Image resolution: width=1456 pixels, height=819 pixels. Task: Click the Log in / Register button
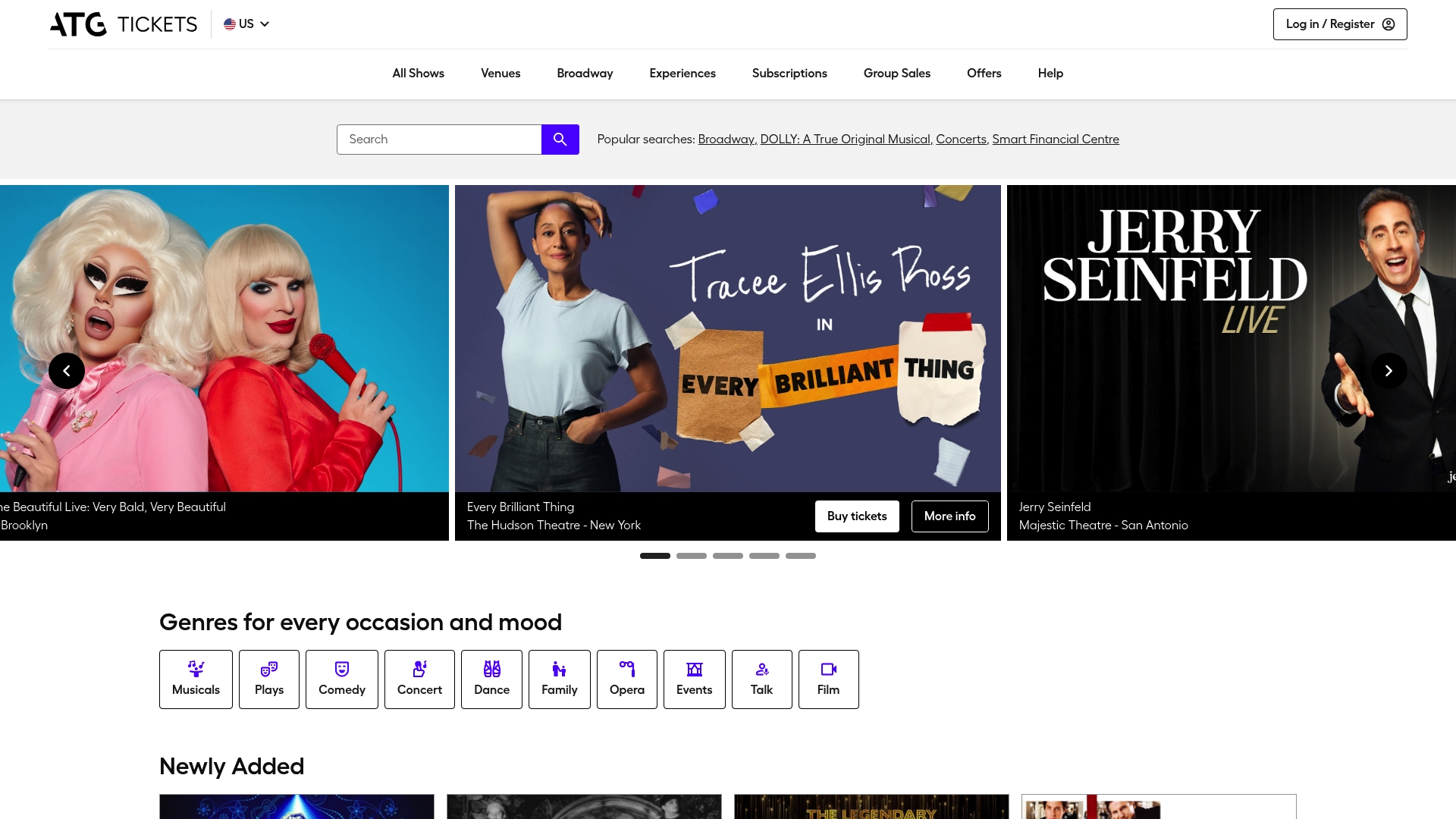tap(1340, 24)
